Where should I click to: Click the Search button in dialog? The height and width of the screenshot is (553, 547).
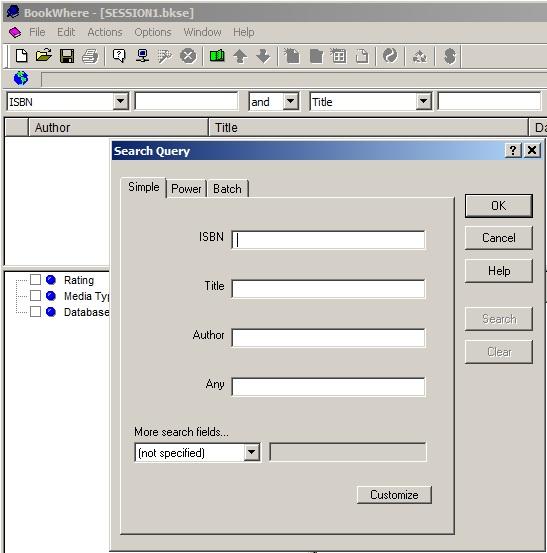click(498, 319)
